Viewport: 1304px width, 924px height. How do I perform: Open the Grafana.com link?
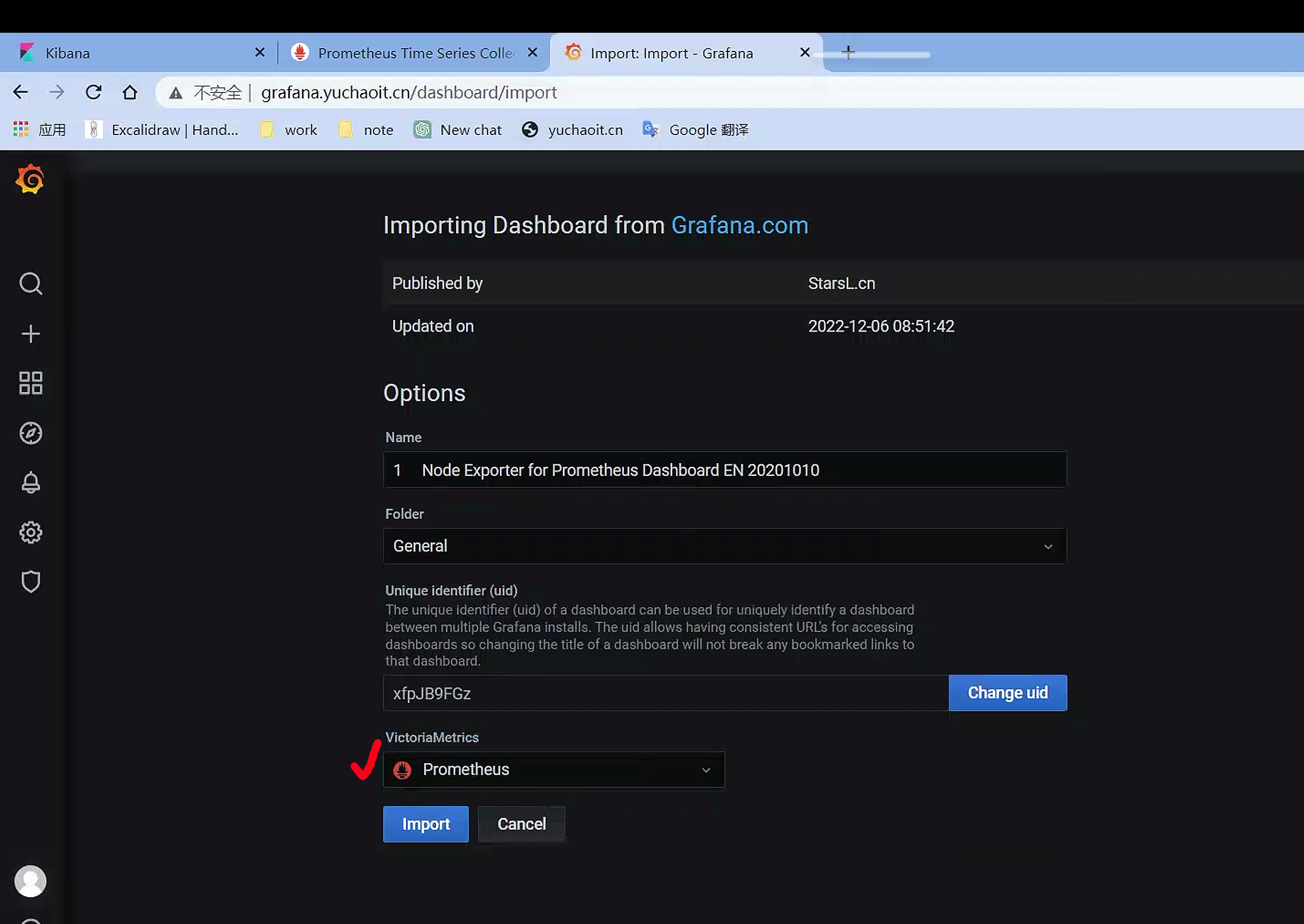(739, 226)
